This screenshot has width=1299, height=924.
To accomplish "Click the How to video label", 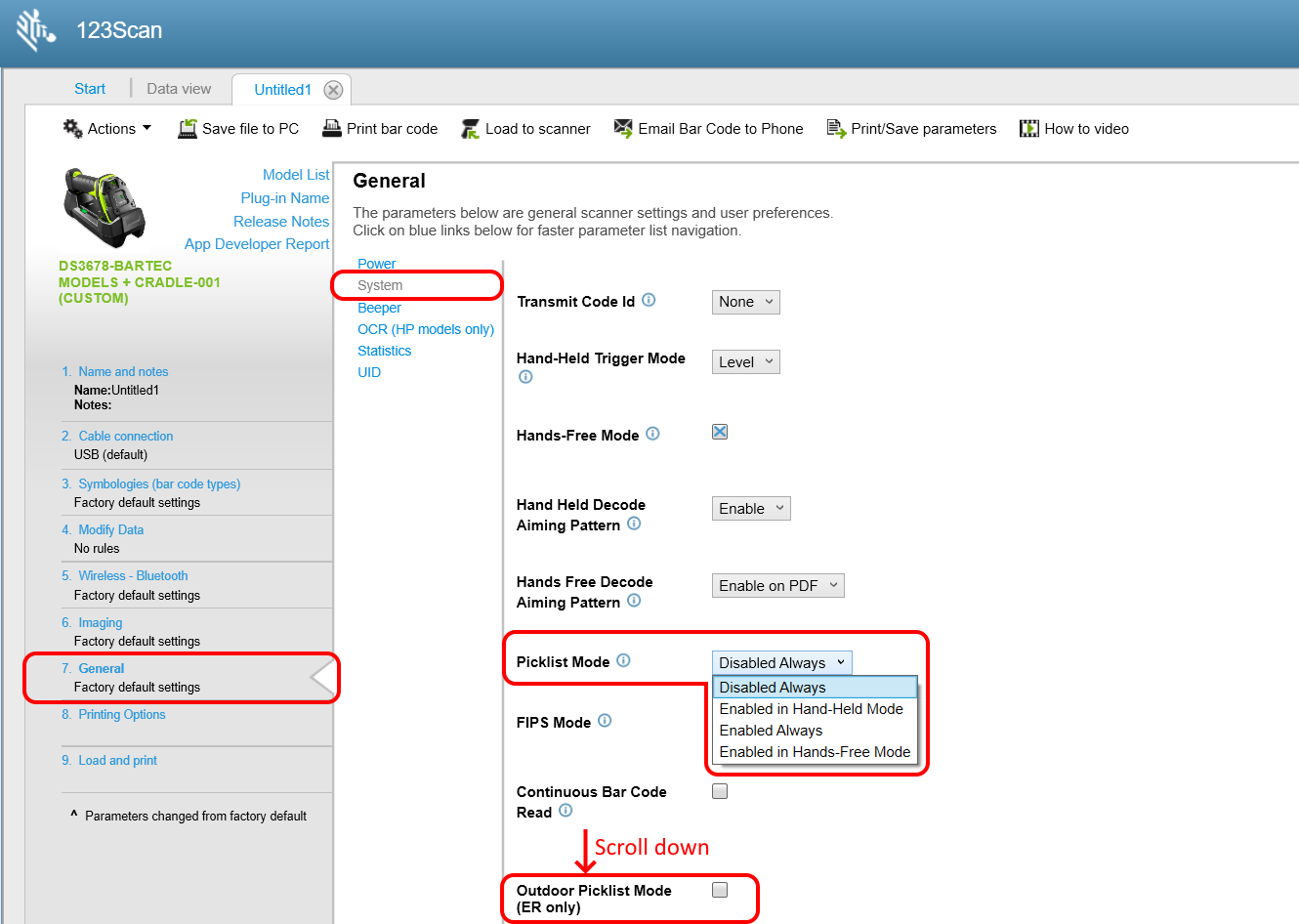I will pos(1086,129).
